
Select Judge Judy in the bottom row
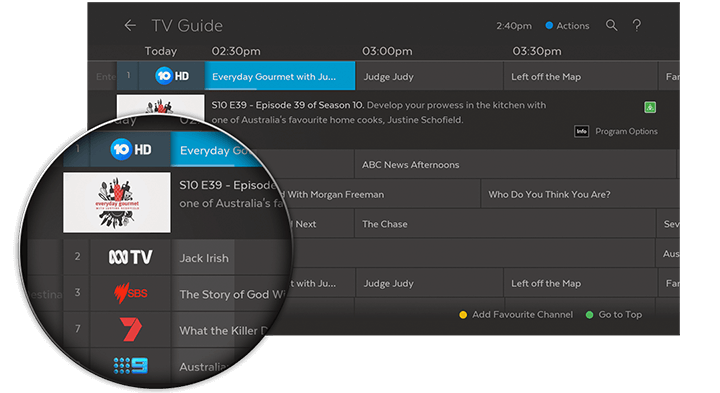pos(429,283)
